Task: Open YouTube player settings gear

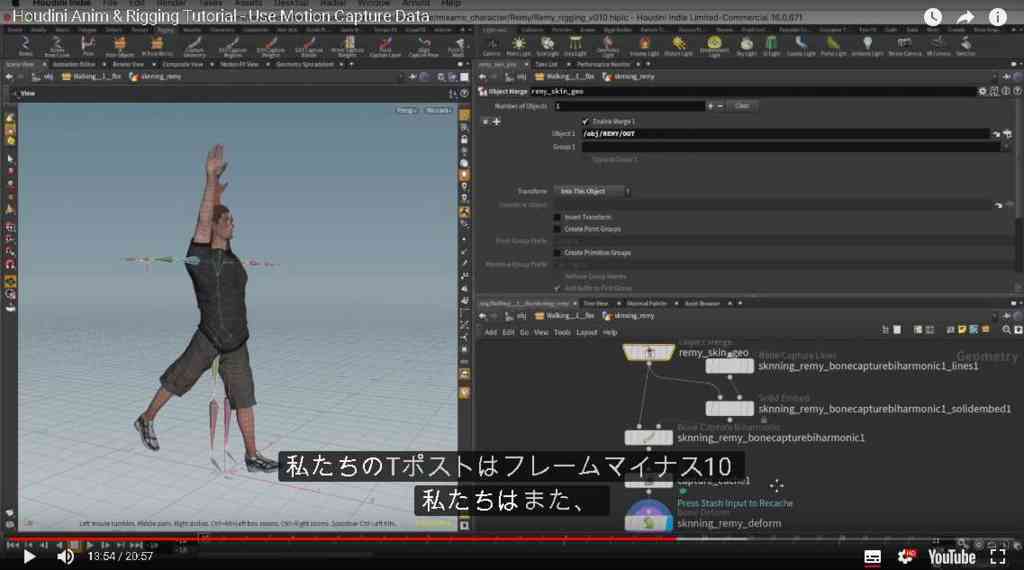Action: pos(906,556)
